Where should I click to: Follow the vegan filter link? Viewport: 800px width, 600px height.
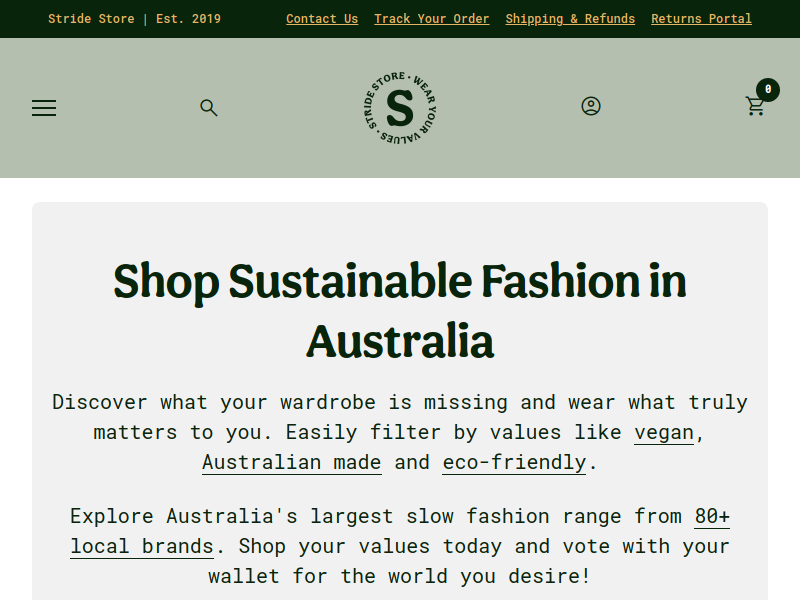[664, 433]
